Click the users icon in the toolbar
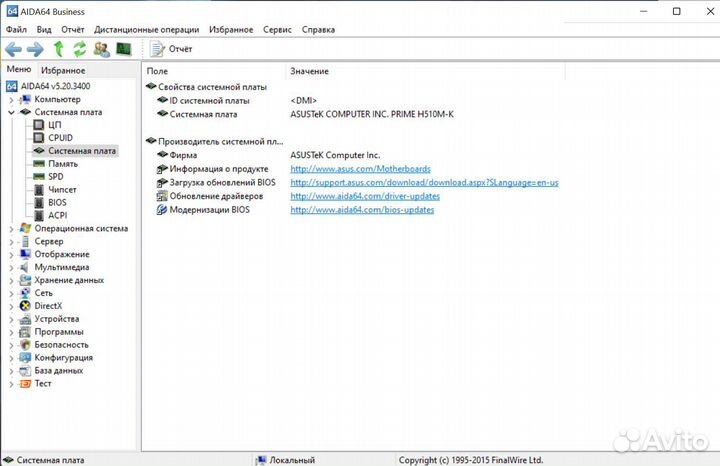The image size is (720, 466). 102,49
